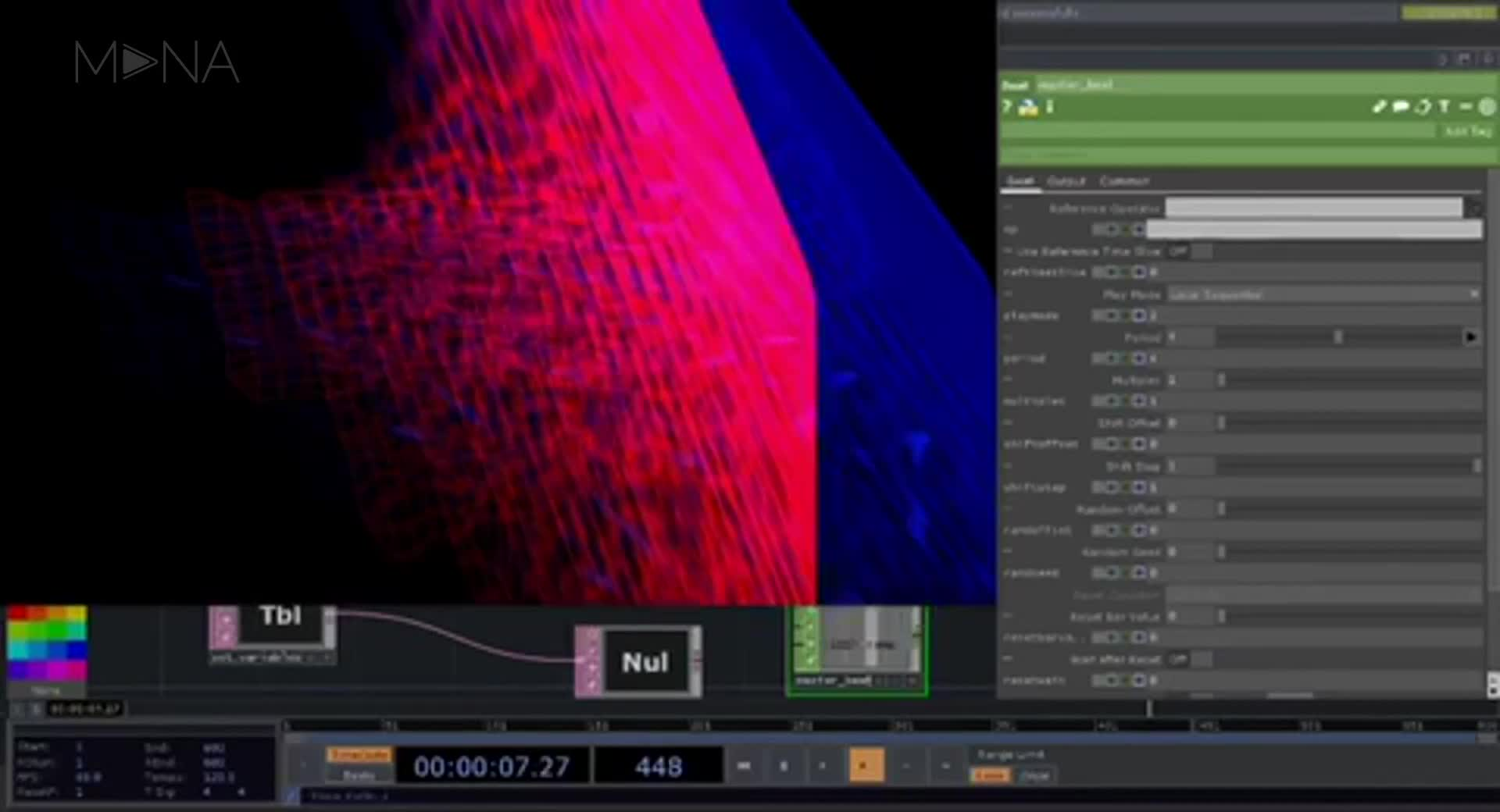Viewport: 1500px width, 812px height.
Task: Click the frame number field showing 448
Action: tap(658, 766)
